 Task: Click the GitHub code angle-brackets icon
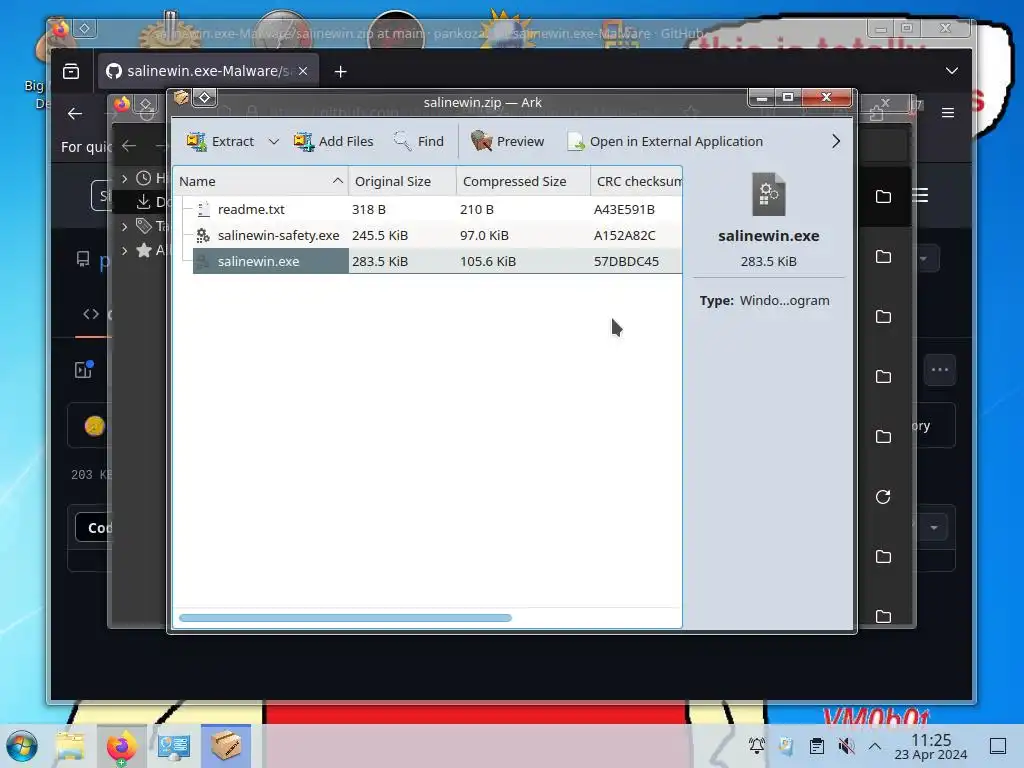click(91, 314)
